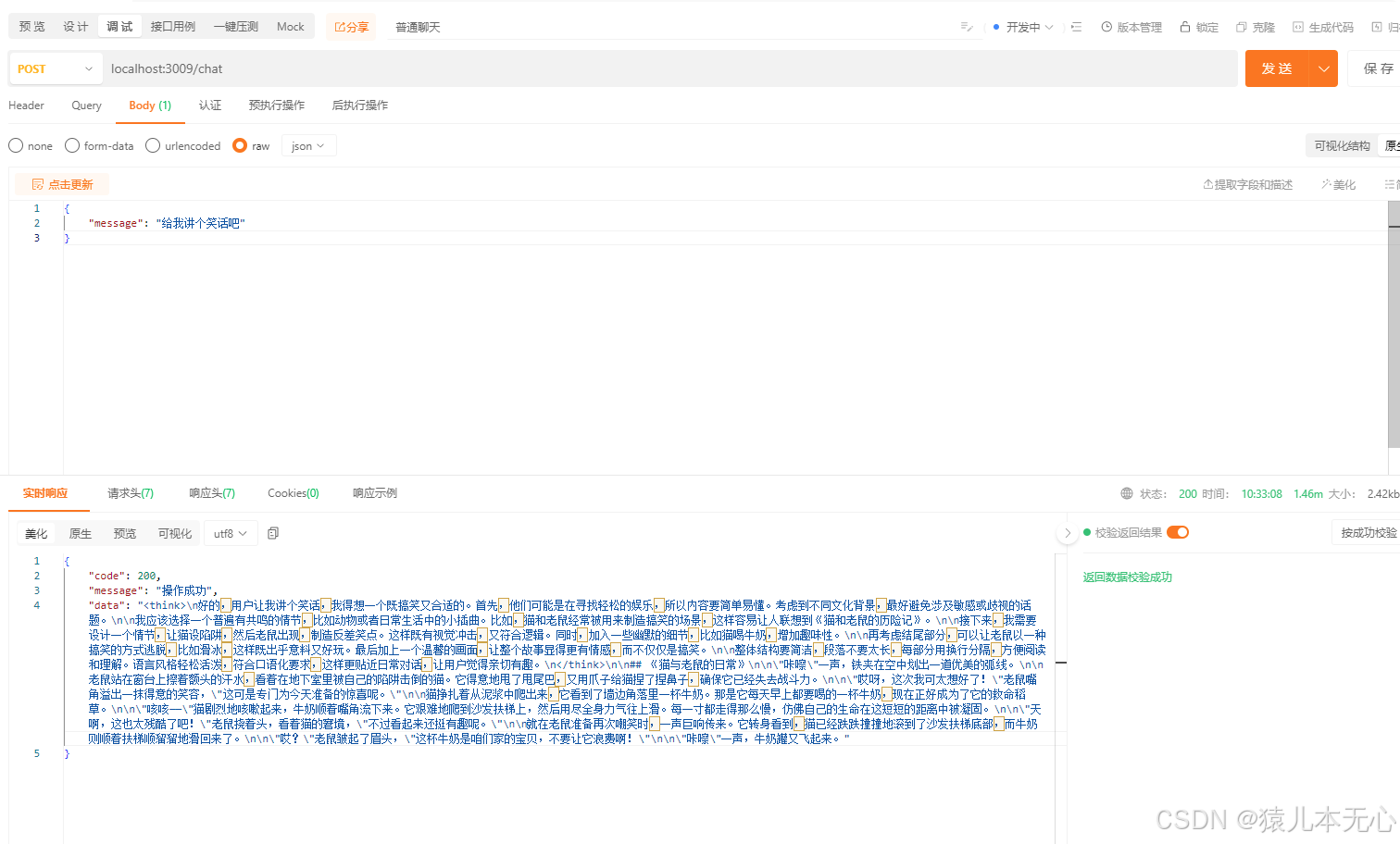1400x844 pixels.
Task: Open the 请求头(7) tab
Action: [131, 492]
